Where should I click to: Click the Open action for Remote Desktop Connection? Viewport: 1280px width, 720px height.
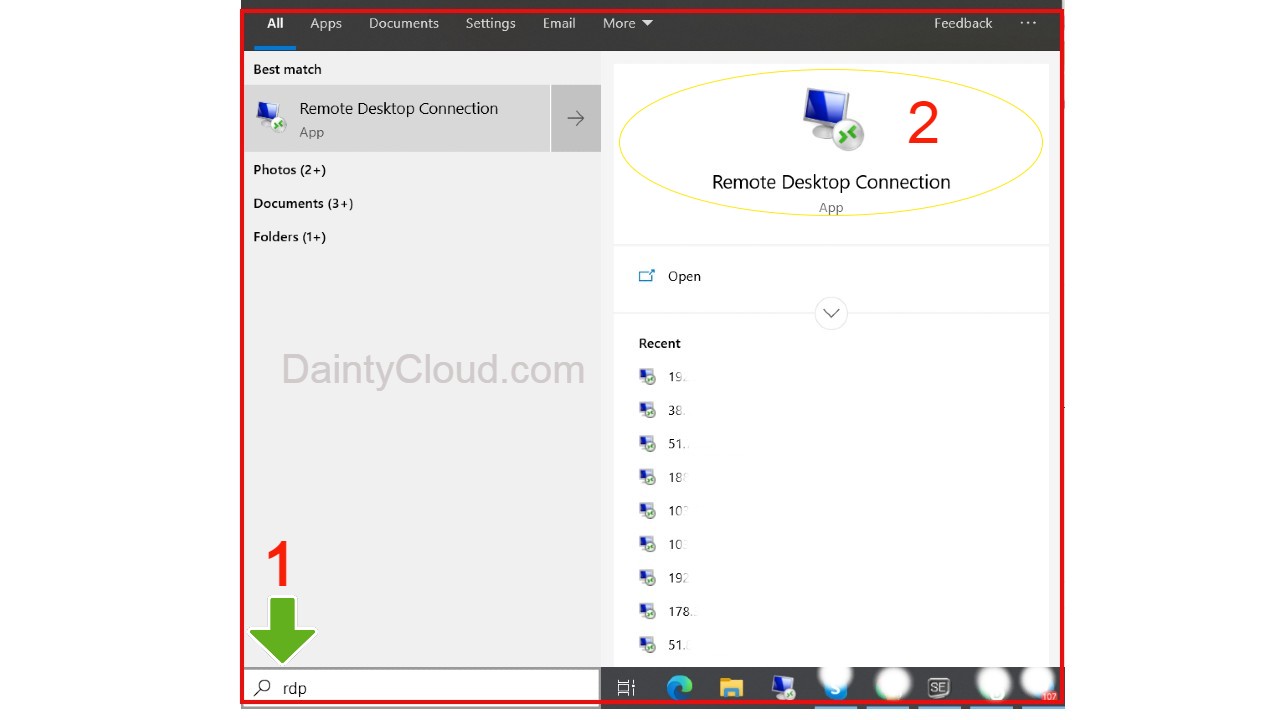684,276
